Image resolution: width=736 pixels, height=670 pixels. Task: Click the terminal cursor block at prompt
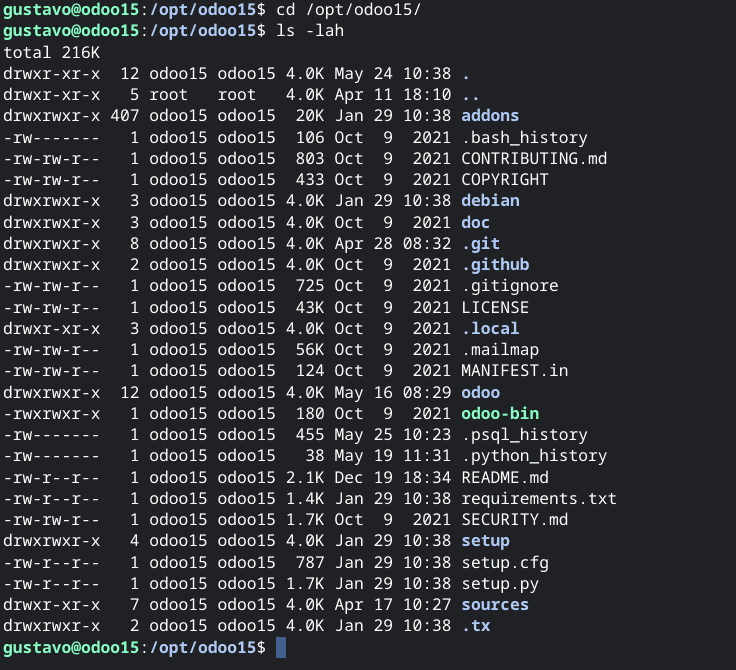(x=281, y=647)
